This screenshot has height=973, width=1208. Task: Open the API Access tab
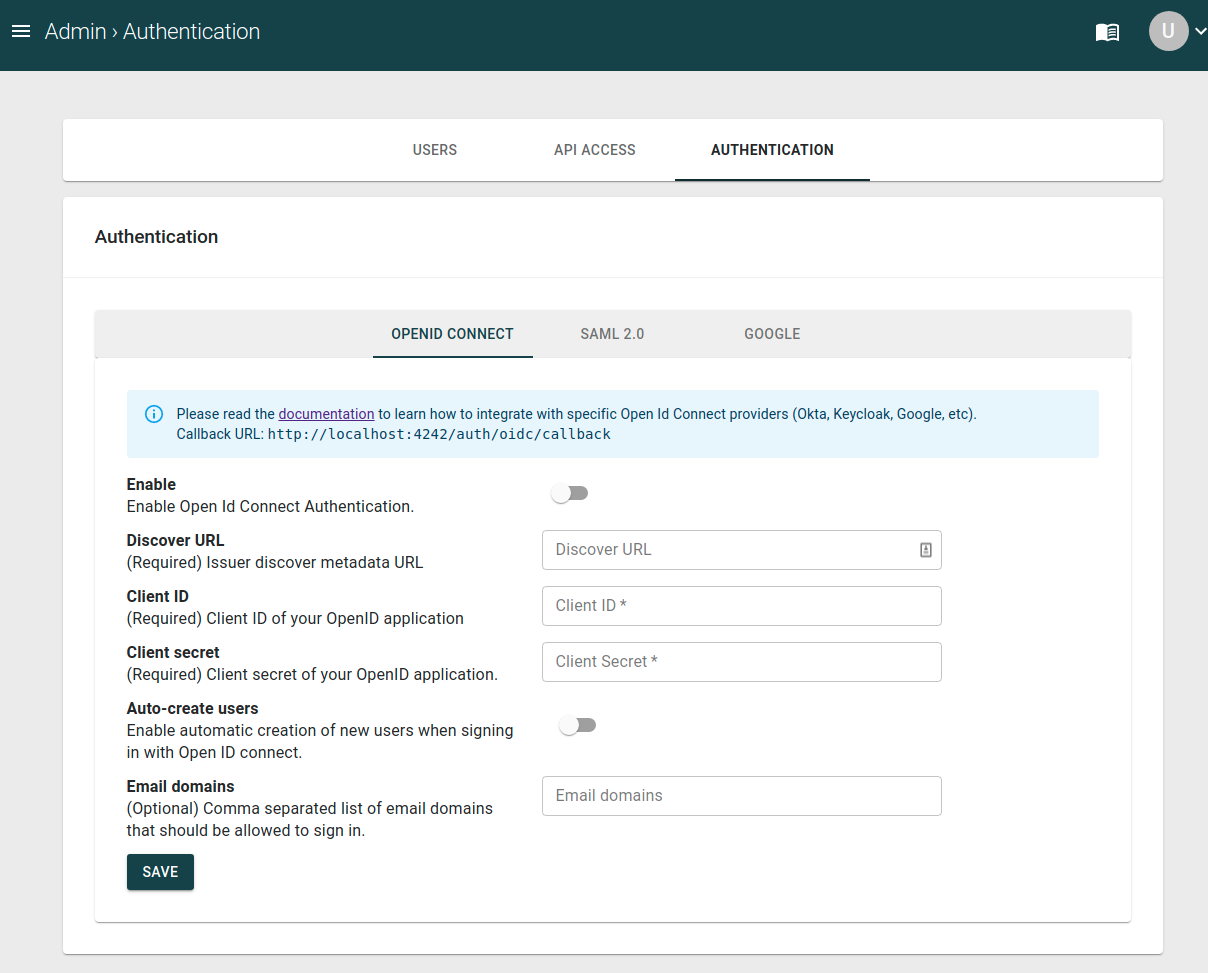pyautogui.click(x=594, y=150)
